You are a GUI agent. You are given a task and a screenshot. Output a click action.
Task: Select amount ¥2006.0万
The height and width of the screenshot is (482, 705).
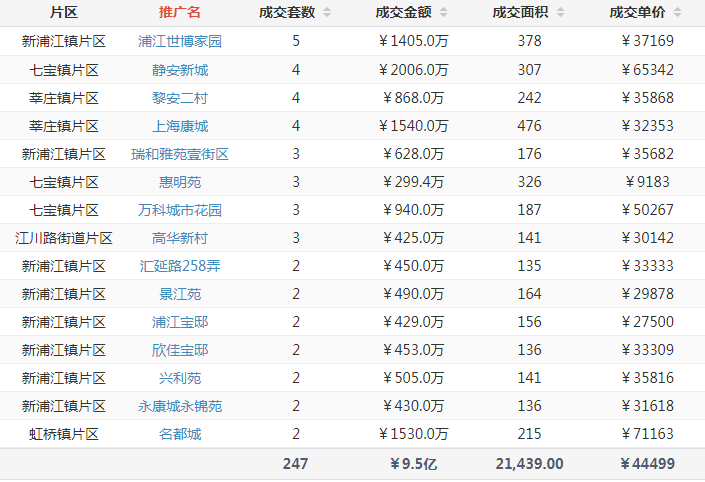click(413, 70)
